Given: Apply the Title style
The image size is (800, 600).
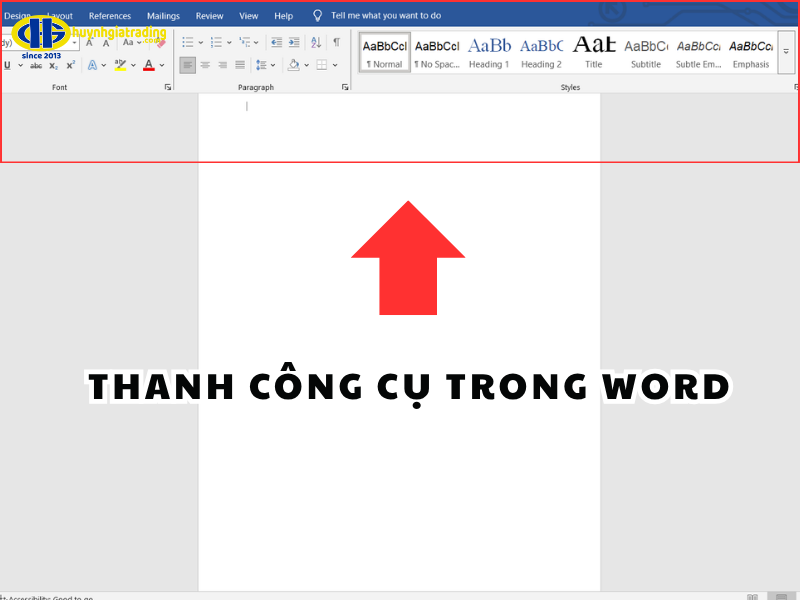Looking at the screenshot, I should pos(594,48).
